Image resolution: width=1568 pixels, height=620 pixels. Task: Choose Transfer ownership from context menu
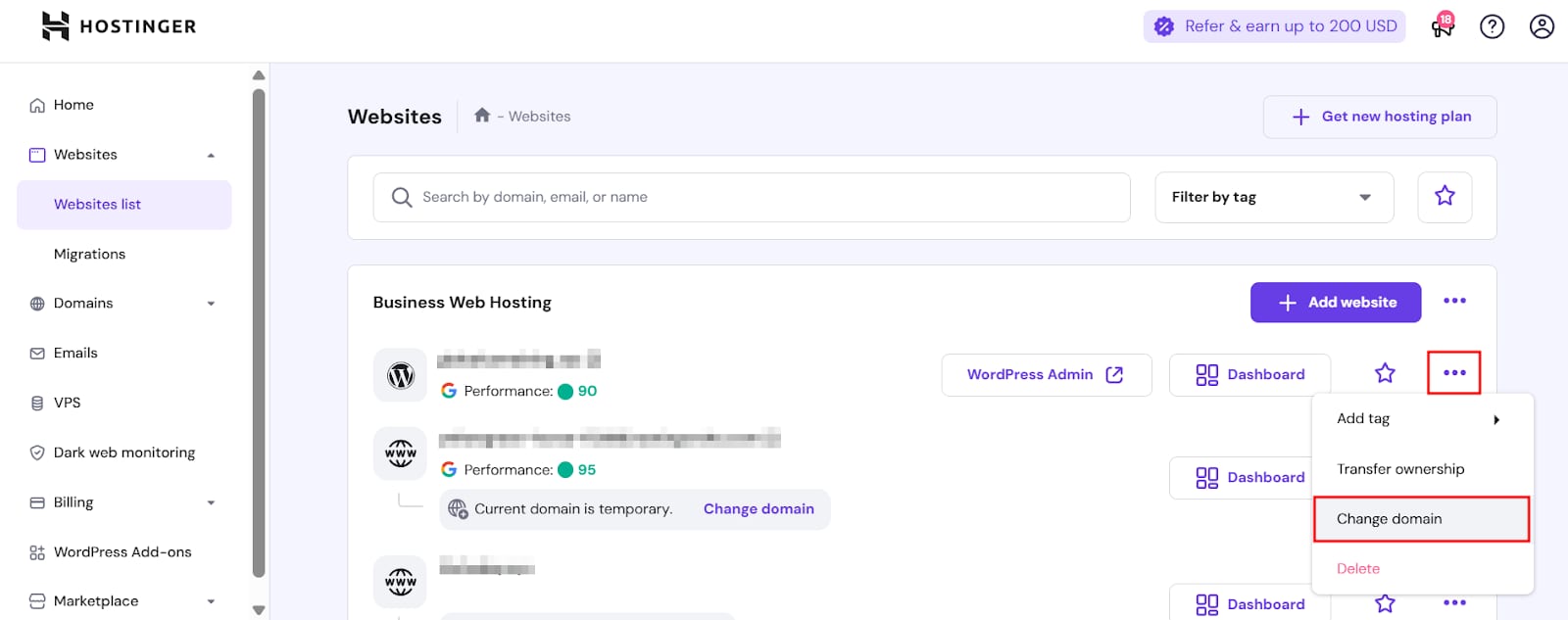(x=1400, y=469)
